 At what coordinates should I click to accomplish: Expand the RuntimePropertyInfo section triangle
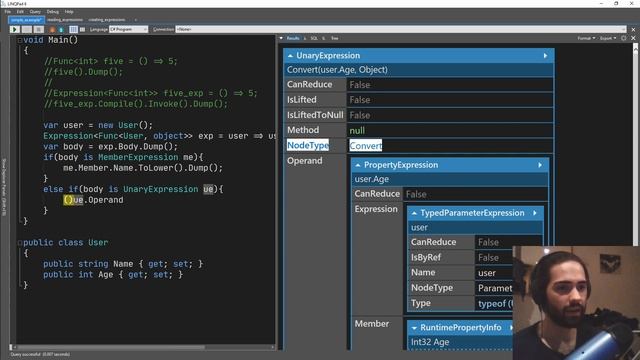tap(414, 328)
